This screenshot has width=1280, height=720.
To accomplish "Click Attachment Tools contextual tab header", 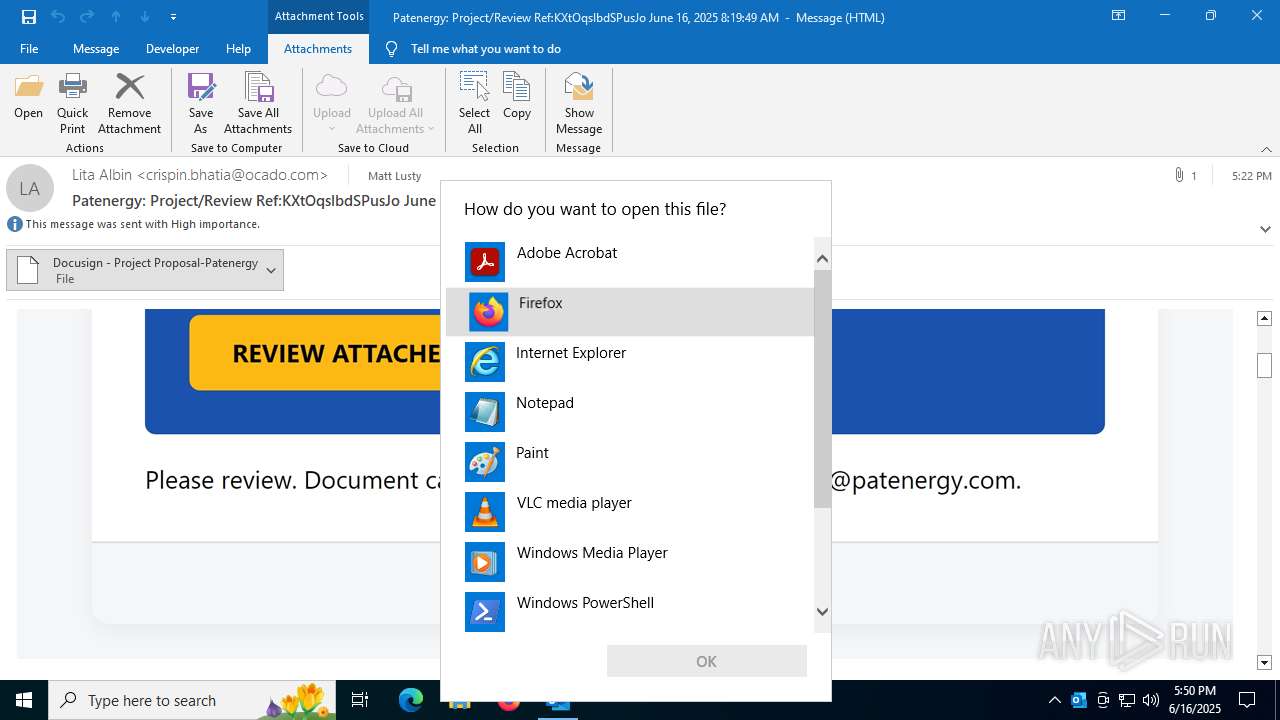I will 319,16.
